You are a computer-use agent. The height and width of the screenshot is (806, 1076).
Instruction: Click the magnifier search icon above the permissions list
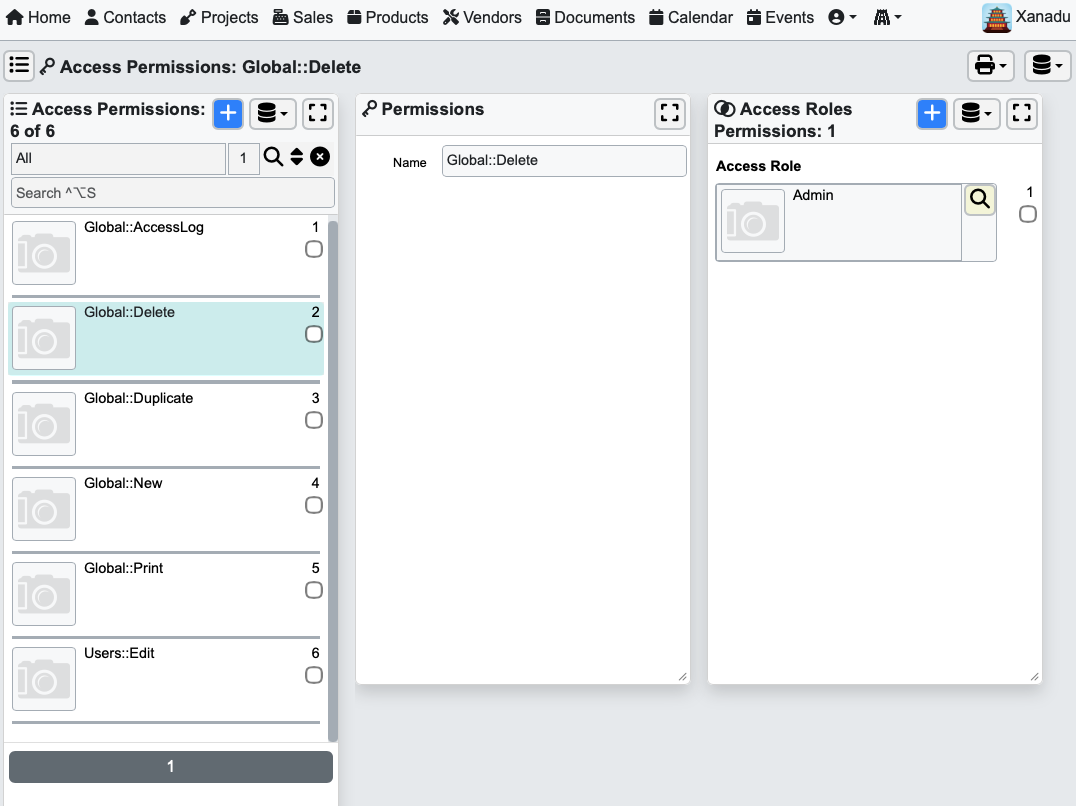[x=272, y=158]
